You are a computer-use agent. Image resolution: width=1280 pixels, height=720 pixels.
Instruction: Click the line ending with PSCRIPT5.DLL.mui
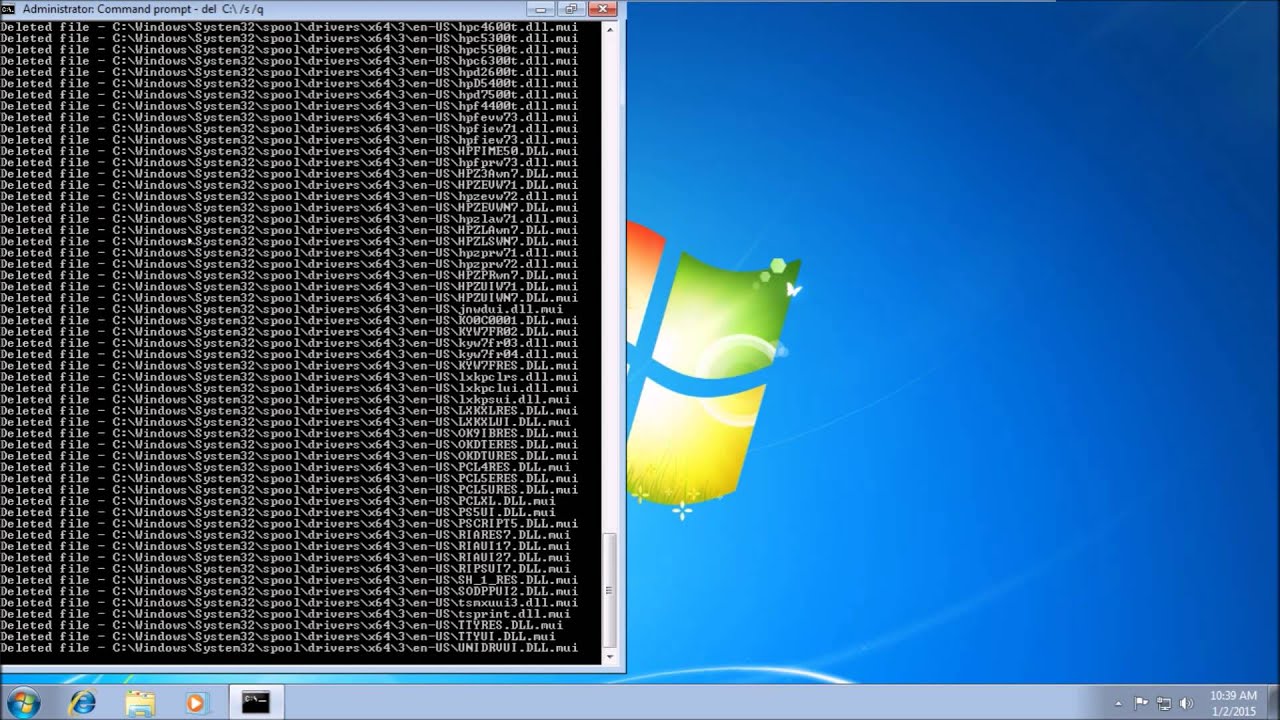click(289, 524)
